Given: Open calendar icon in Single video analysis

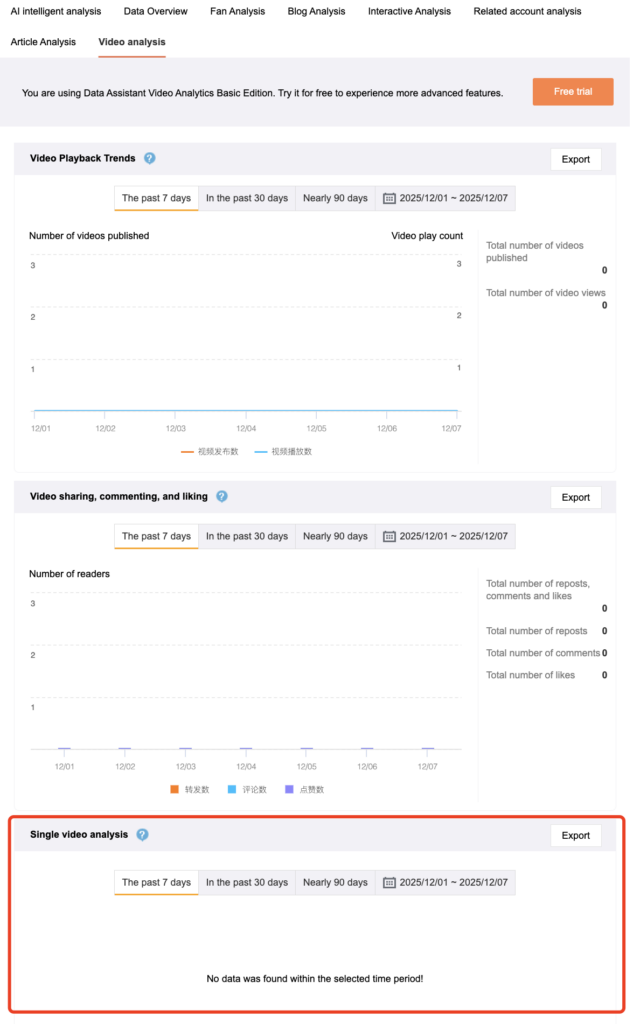Looking at the screenshot, I should pyautogui.click(x=389, y=883).
